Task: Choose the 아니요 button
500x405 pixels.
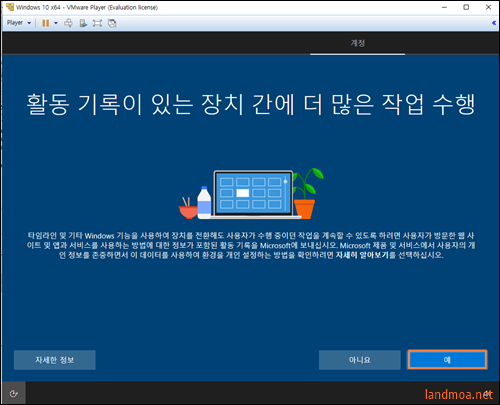Action: tap(360, 360)
